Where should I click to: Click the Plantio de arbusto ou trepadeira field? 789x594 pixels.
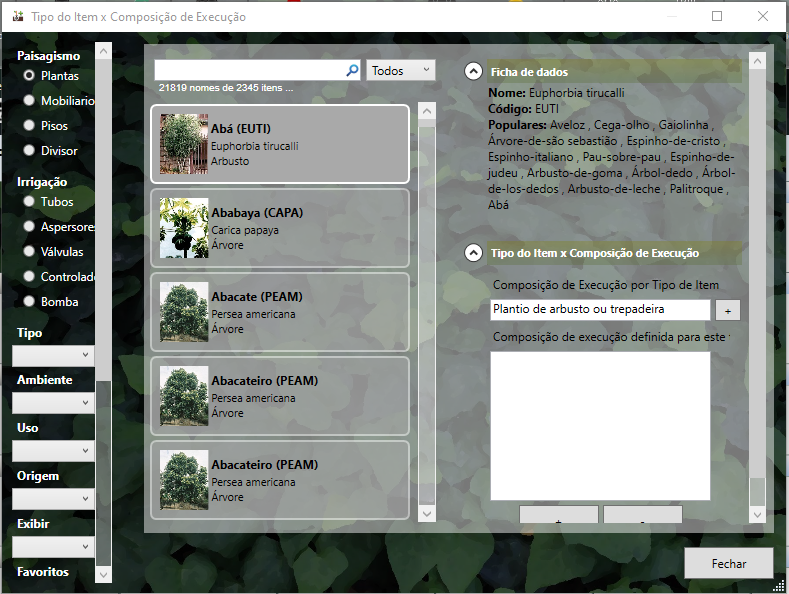599,310
